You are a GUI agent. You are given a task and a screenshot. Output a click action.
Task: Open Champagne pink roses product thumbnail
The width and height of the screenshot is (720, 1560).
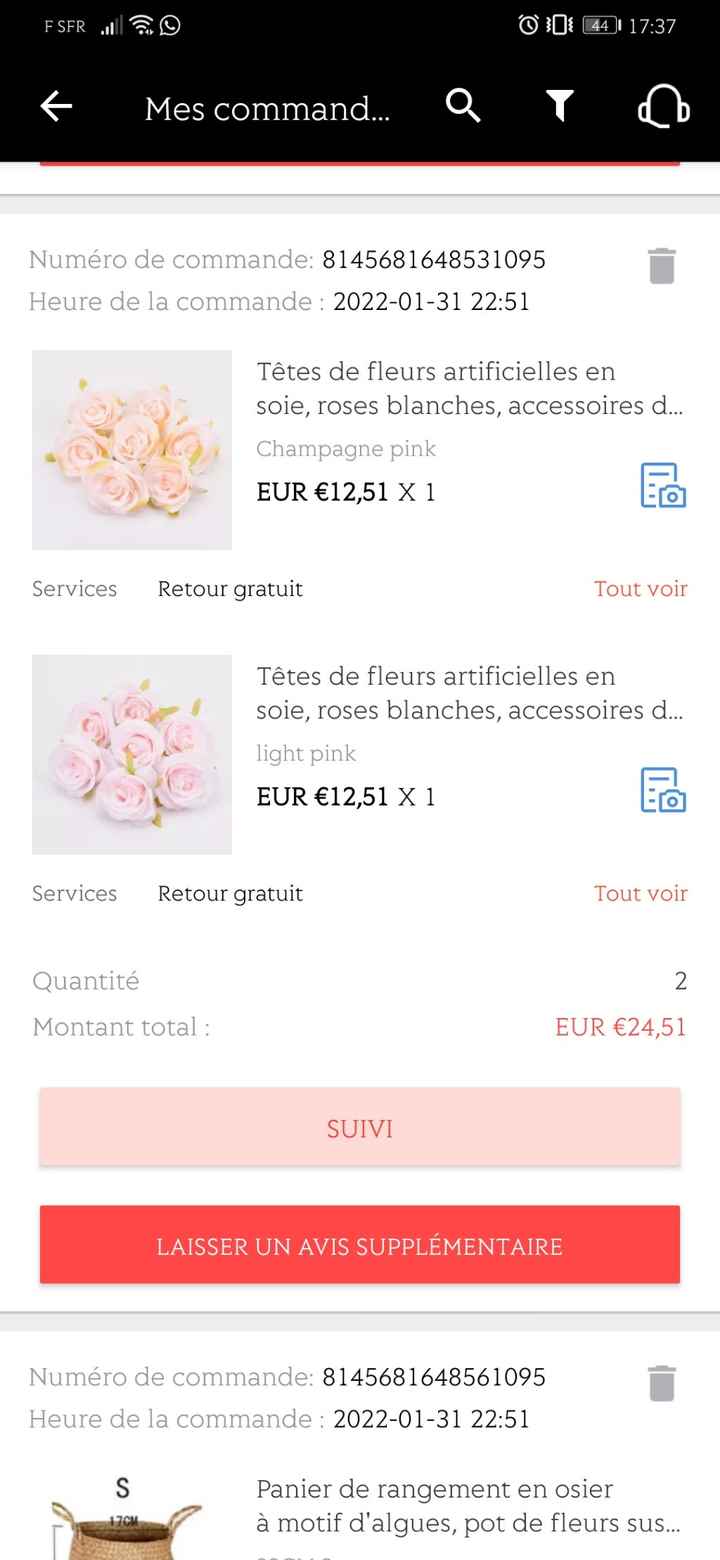click(x=132, y=450)
